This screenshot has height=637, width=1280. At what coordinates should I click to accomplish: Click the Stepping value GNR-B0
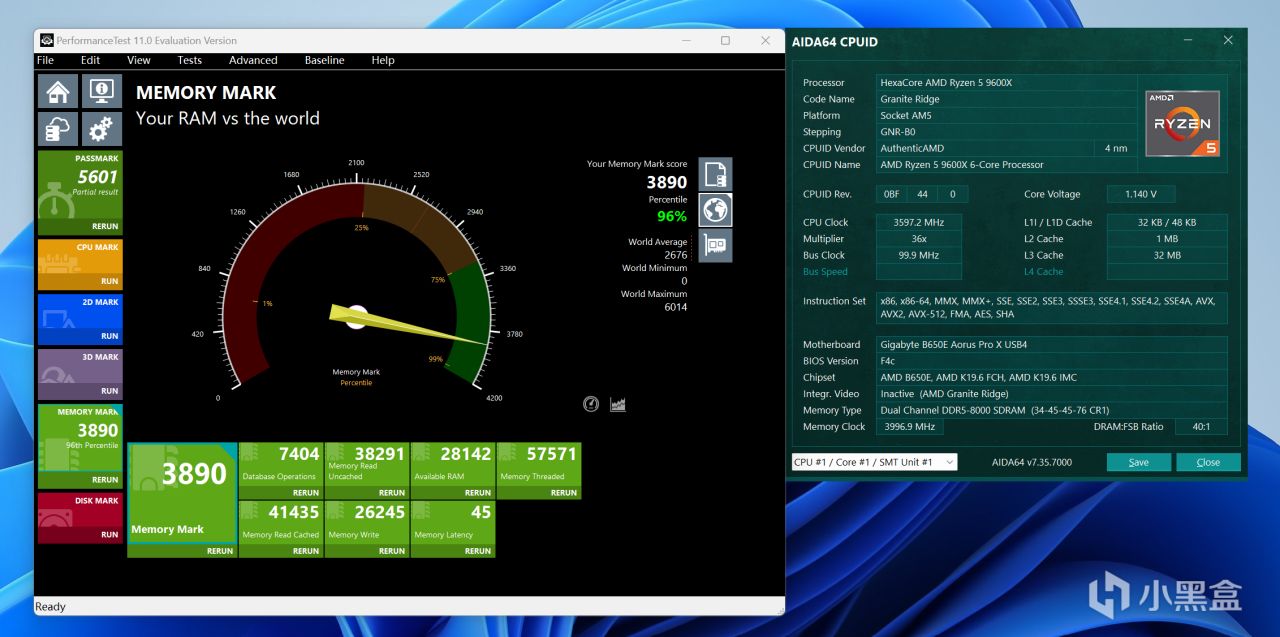pyautogui.click(x=1008, y=132)
